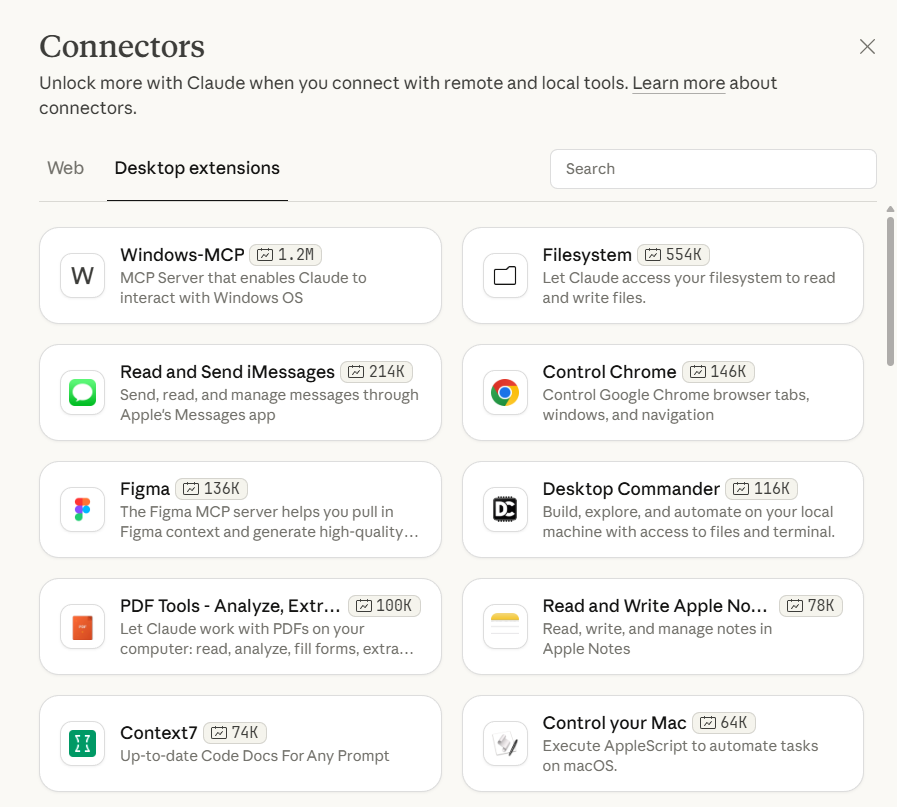Click the vertical scrollbar thumb
897x807 pixels.
pos(890,290)
